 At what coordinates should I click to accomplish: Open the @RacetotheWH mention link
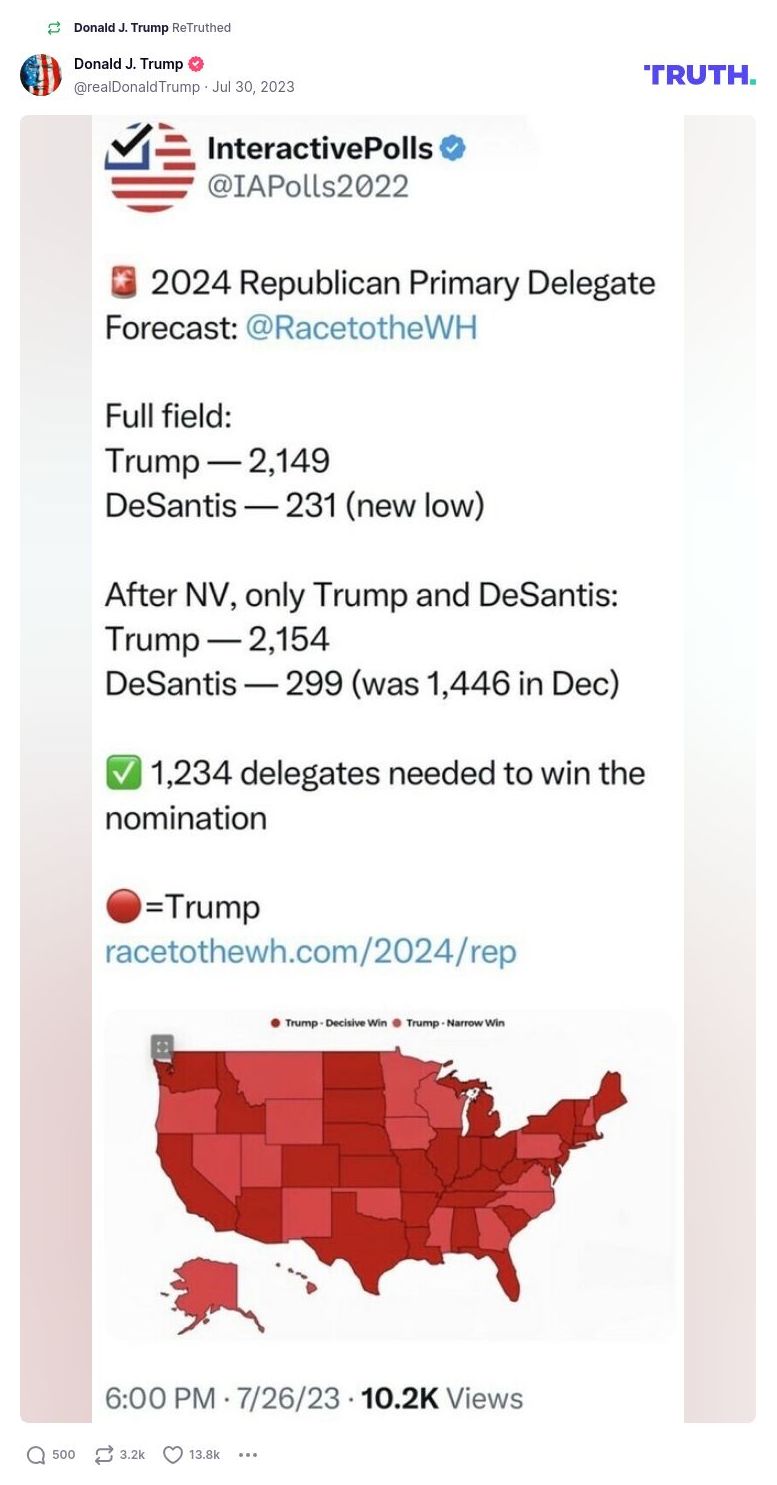tap(361, 328)
